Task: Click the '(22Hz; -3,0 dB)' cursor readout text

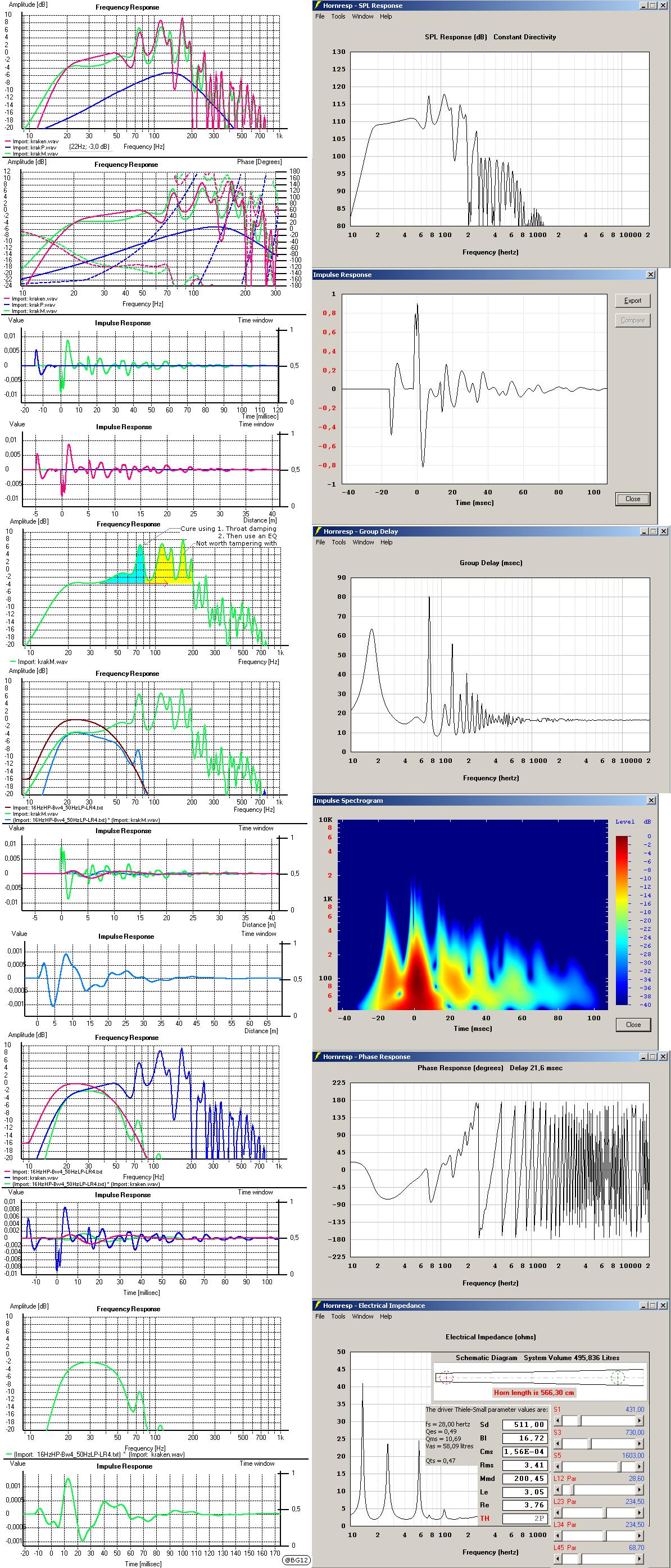Action: pyautogui.click(x=89, y=147)
